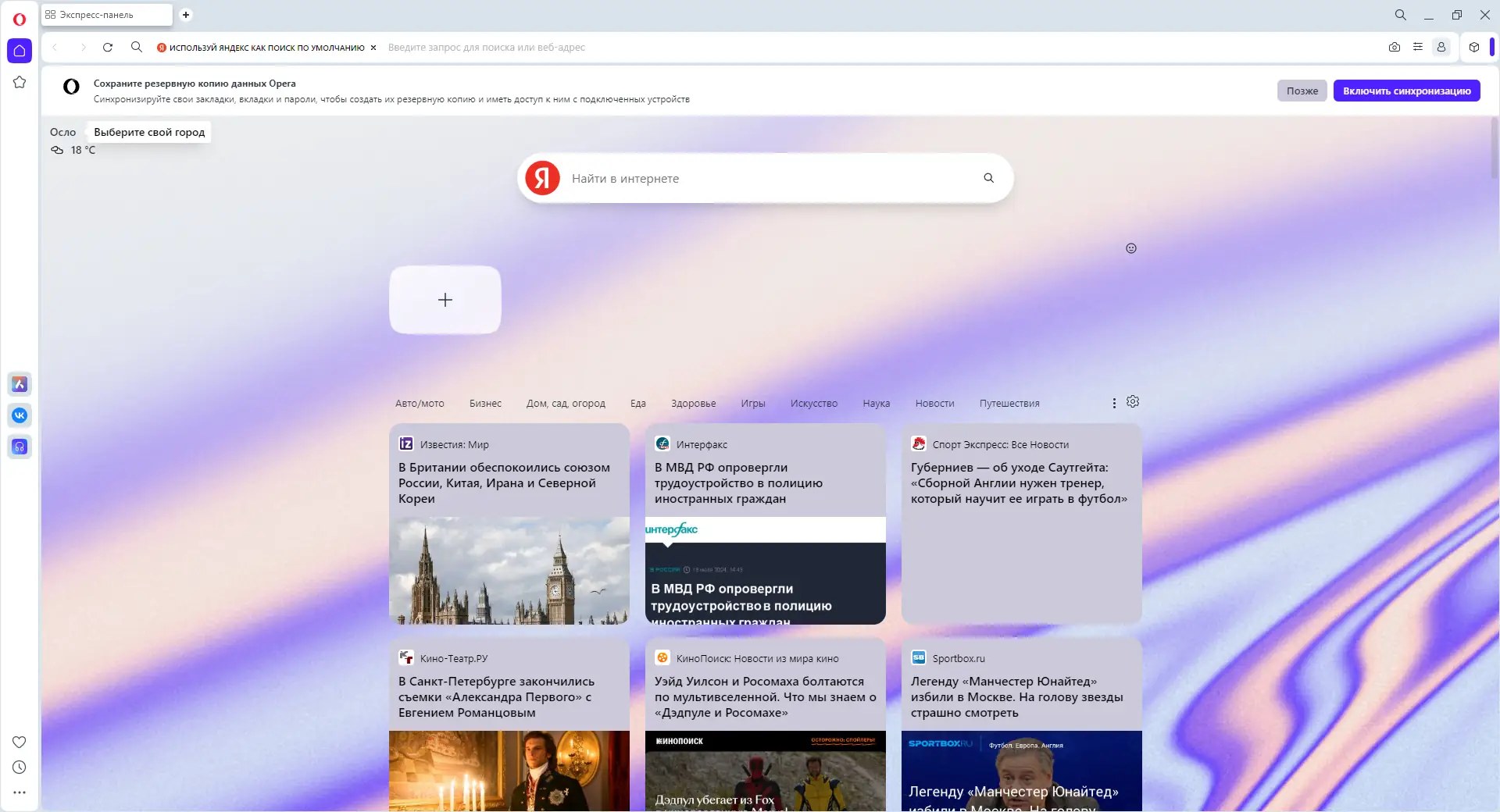Open the Big Ben news thumbnail
This screenshot has width=1500, height=812.
[x=509, y=571]
